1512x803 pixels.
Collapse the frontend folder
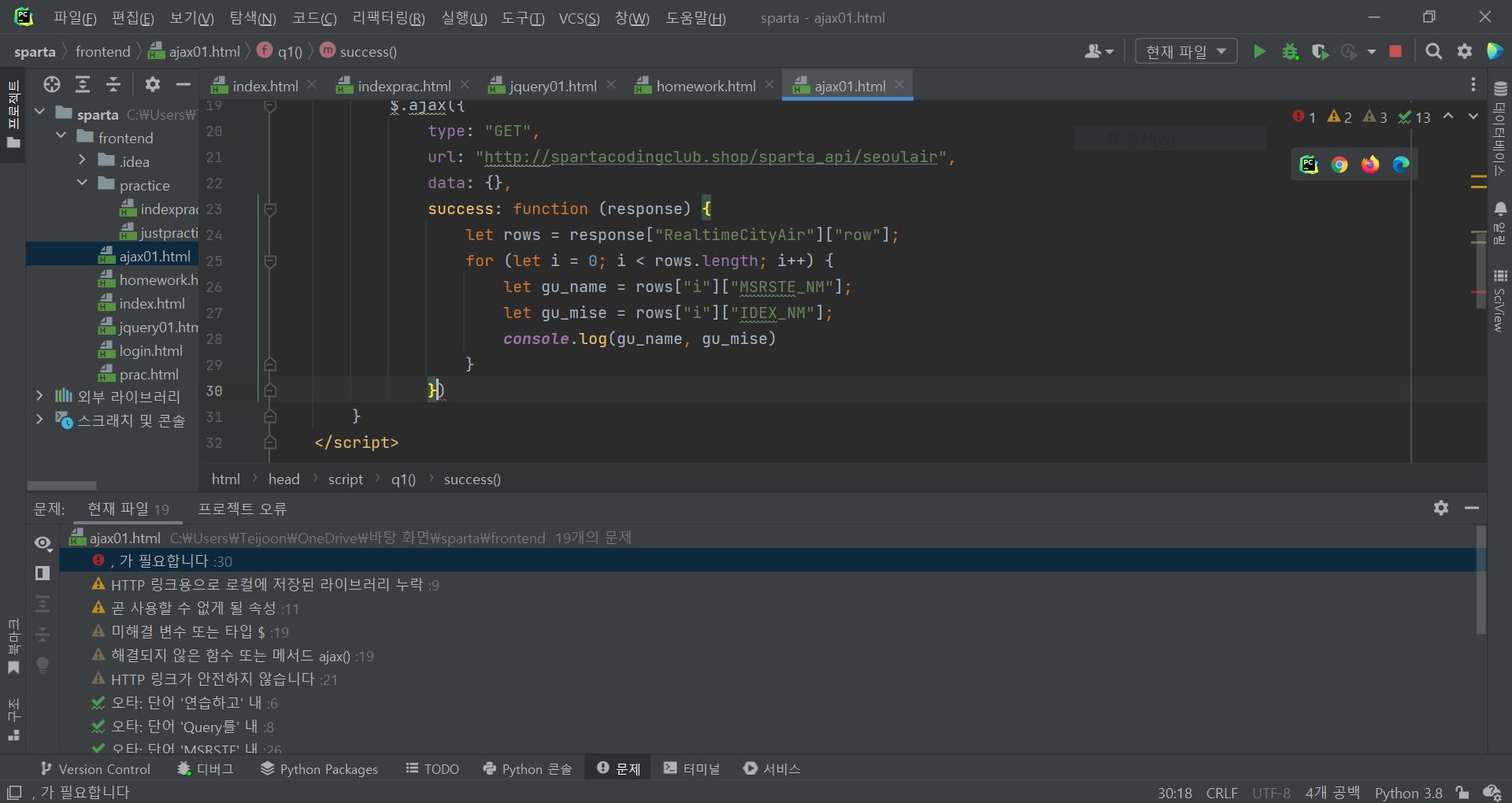click(61, 137)
